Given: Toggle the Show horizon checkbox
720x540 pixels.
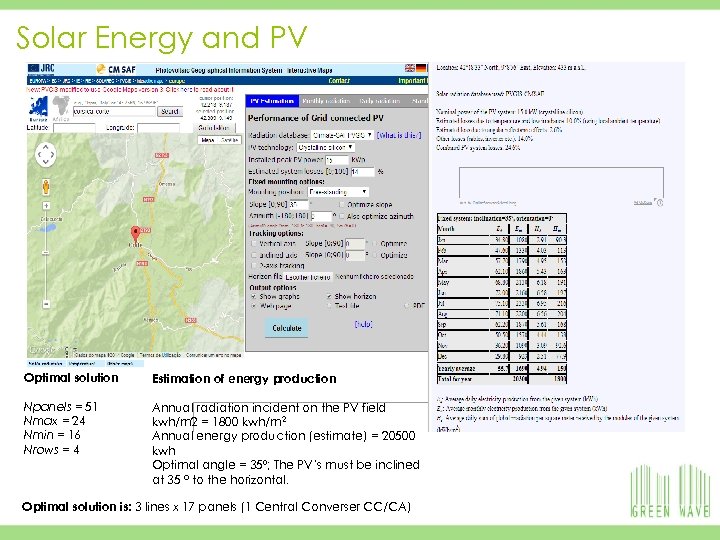Looking at the screenshot, I should point(329,296).
